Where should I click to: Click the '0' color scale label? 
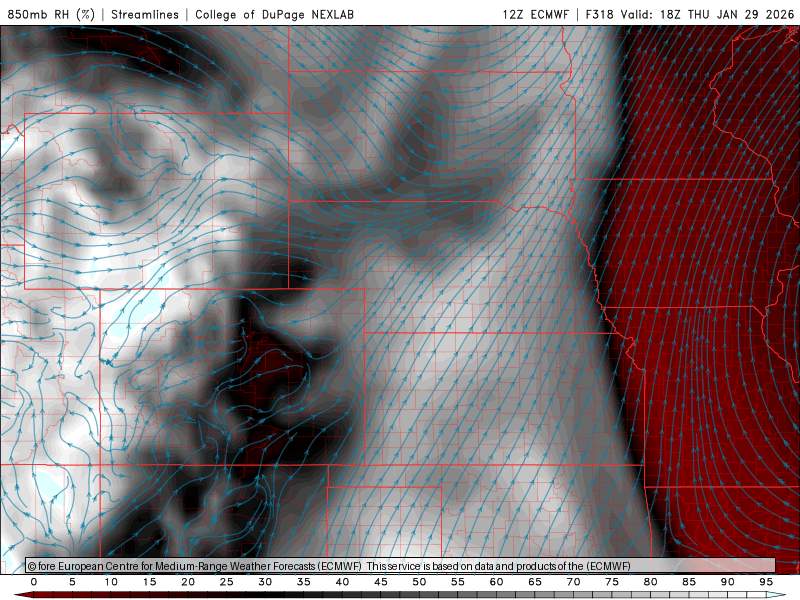point(34,582)
